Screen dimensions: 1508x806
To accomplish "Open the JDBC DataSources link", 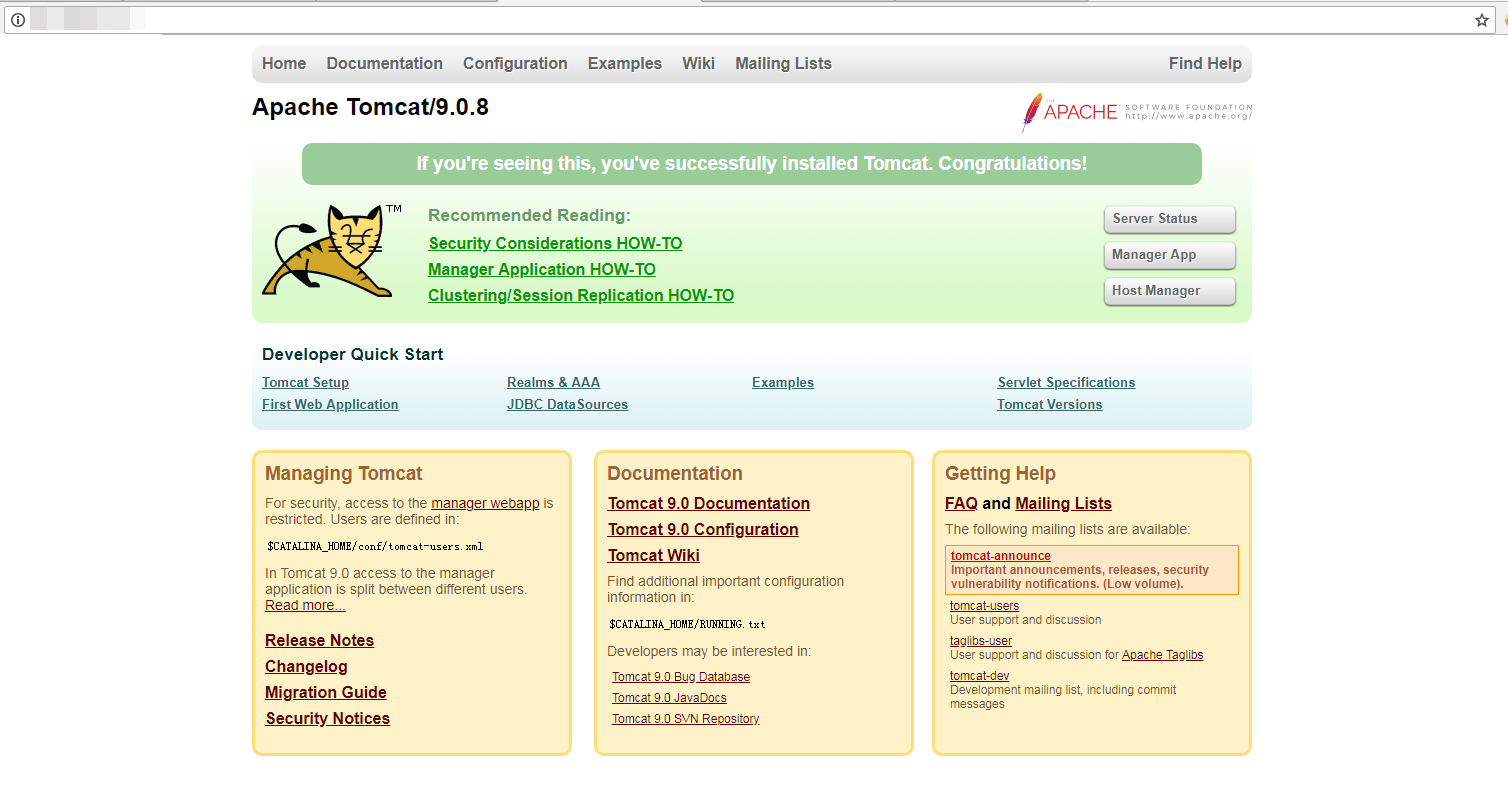I will tap(567, 405).
